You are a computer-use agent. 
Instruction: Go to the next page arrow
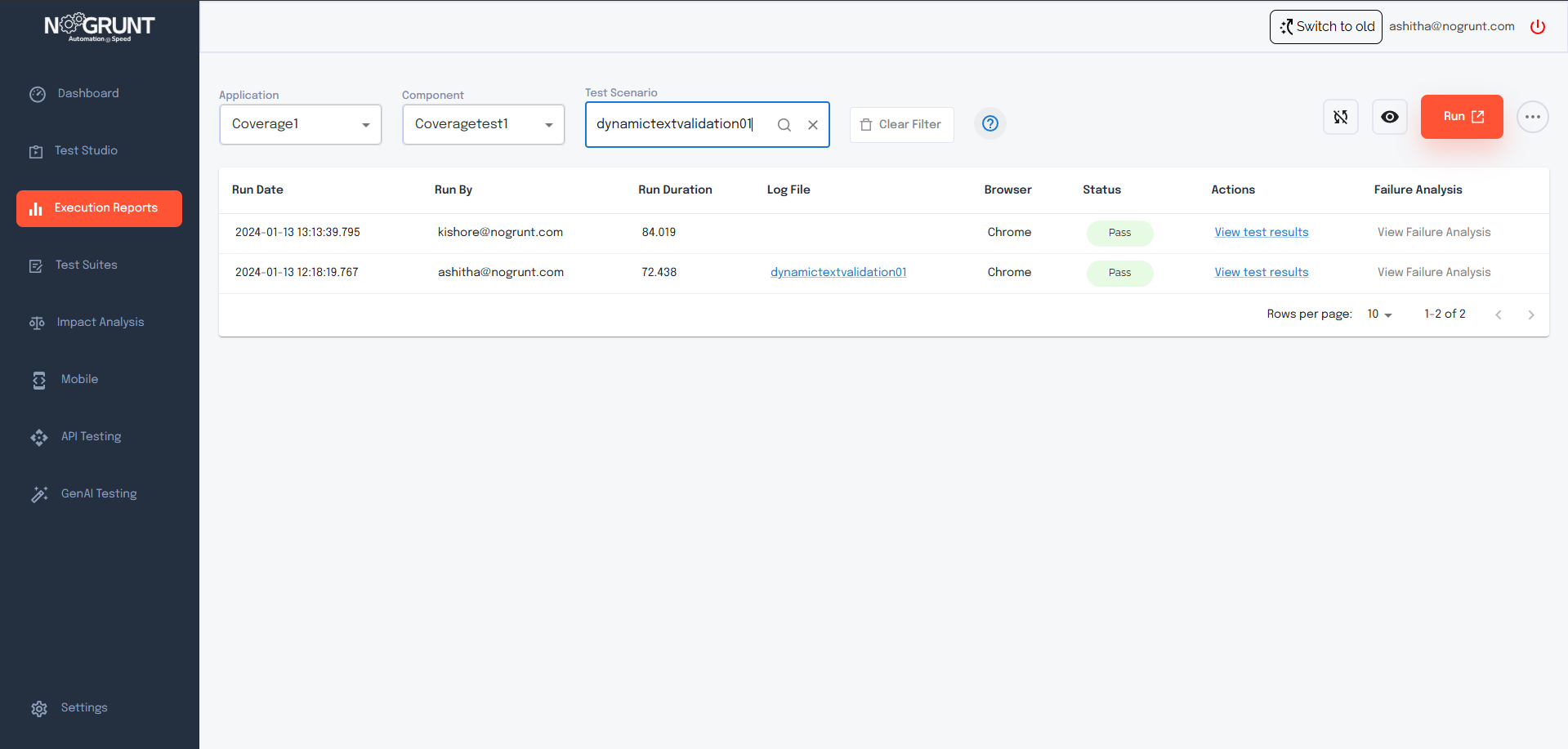tap(1531, 315)
